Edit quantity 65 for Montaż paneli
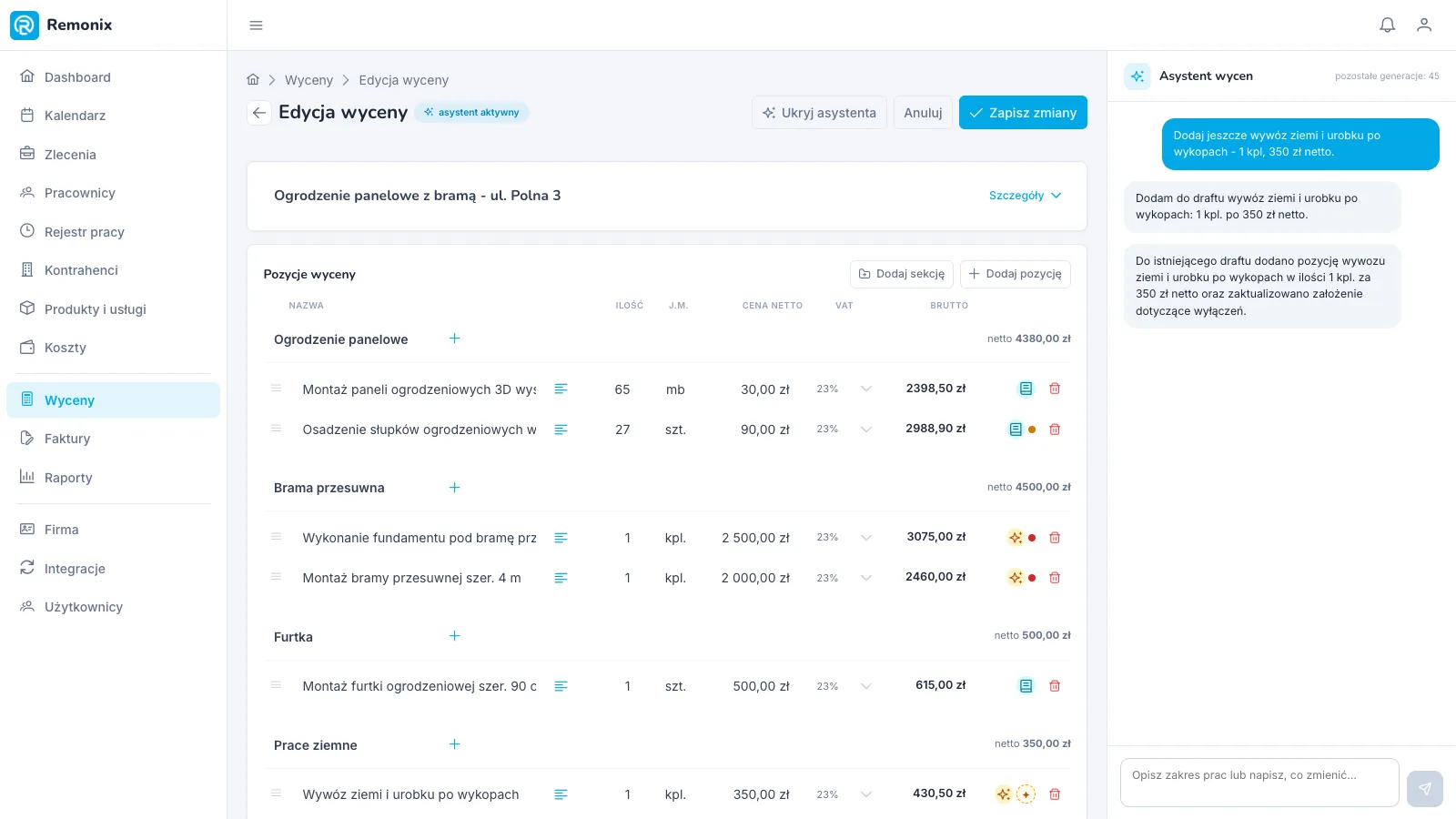1456x819 pixels. (622, 389)
